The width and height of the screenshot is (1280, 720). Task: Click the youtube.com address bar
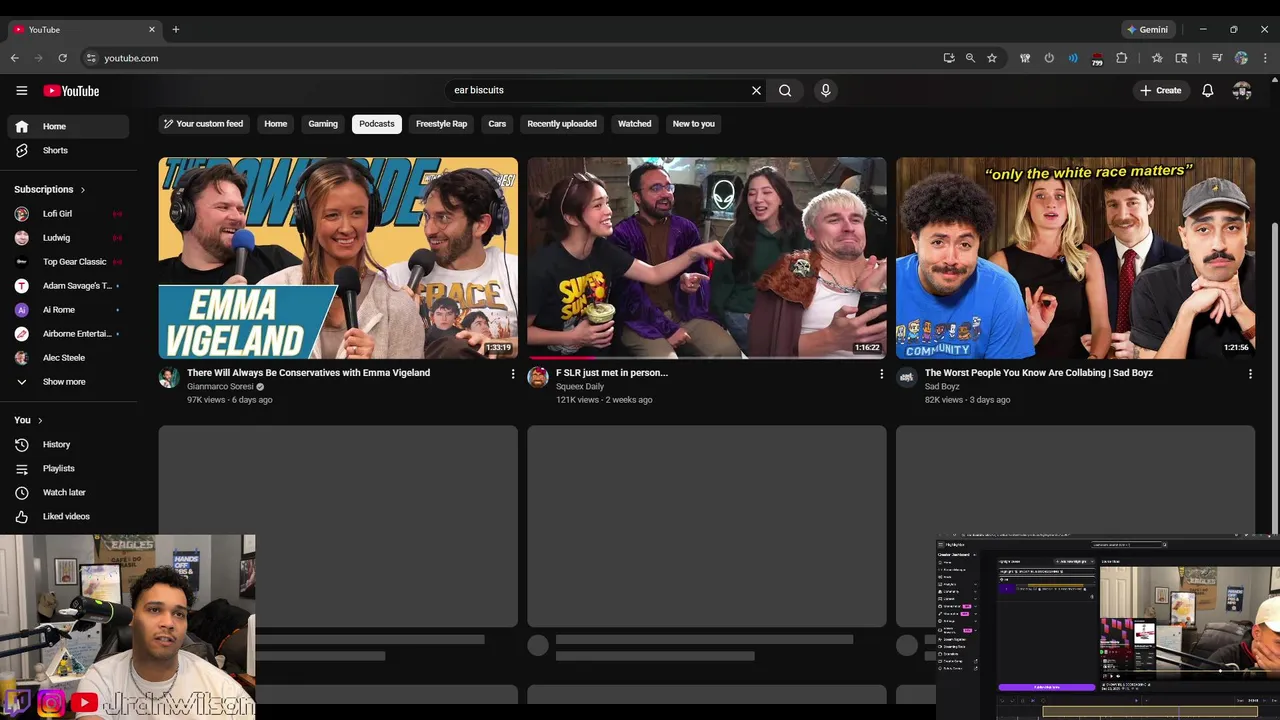click(510, 58)
